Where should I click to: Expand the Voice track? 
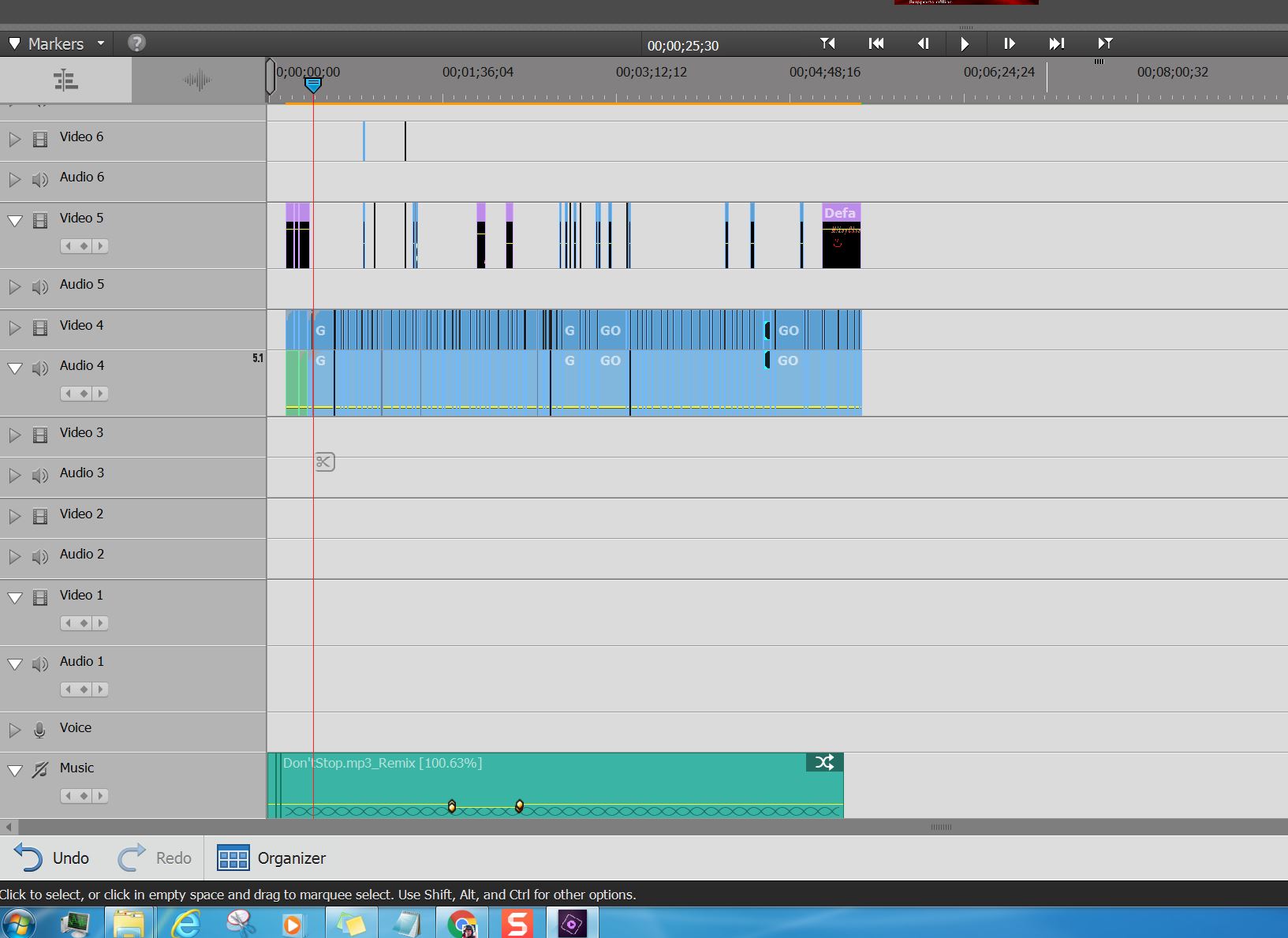14,730
